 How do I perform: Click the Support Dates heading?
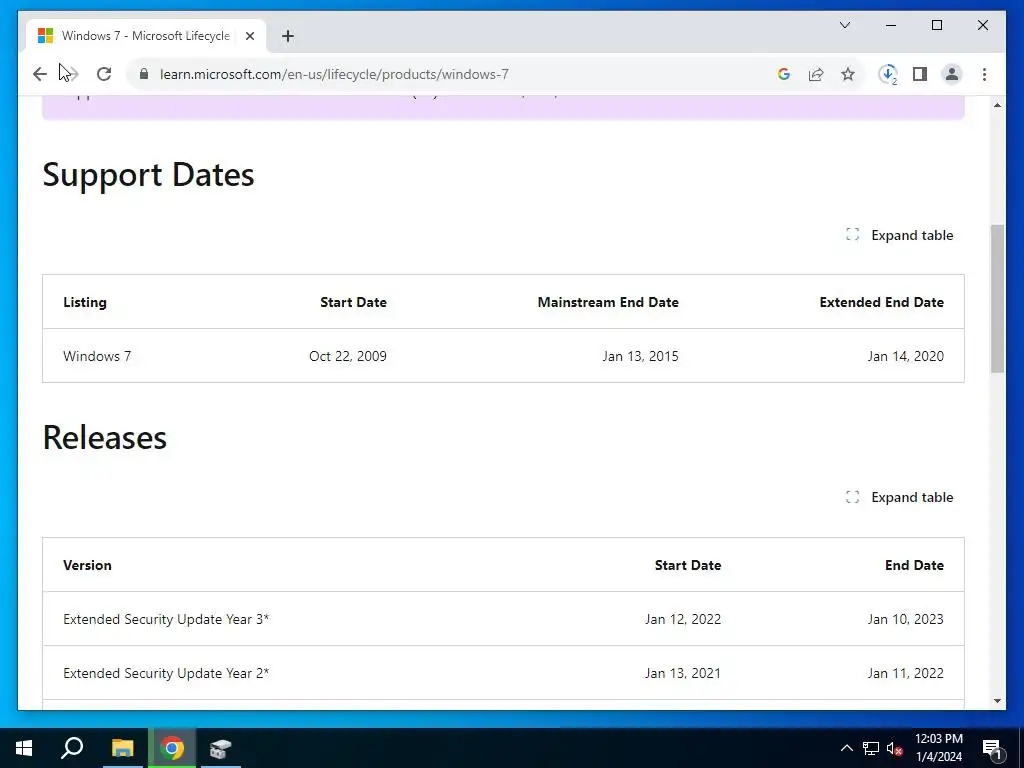(148, 175)
